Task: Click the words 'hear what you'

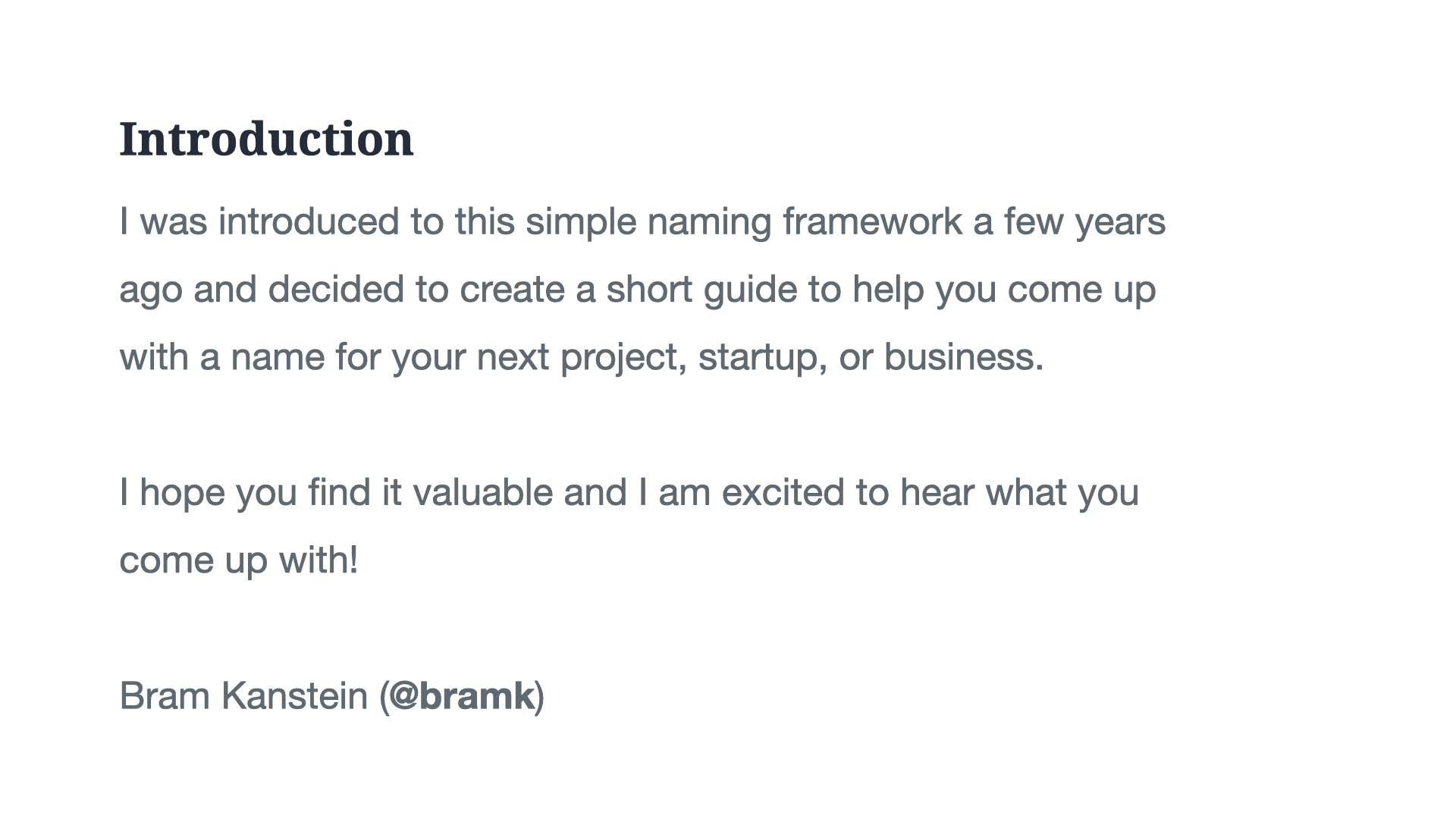Action: tap(1019, 492)
